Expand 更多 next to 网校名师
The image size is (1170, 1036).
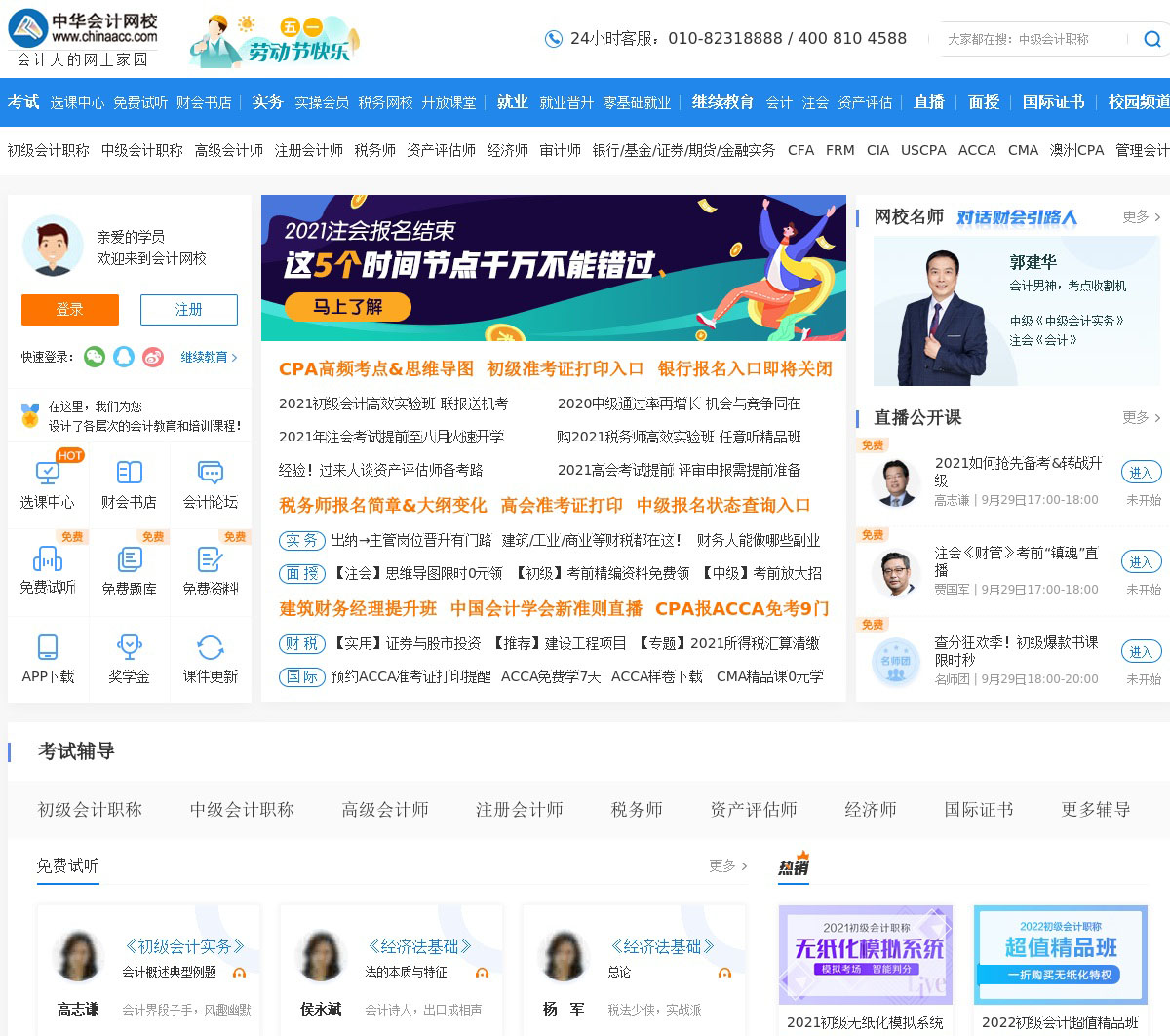point(1141,216)
